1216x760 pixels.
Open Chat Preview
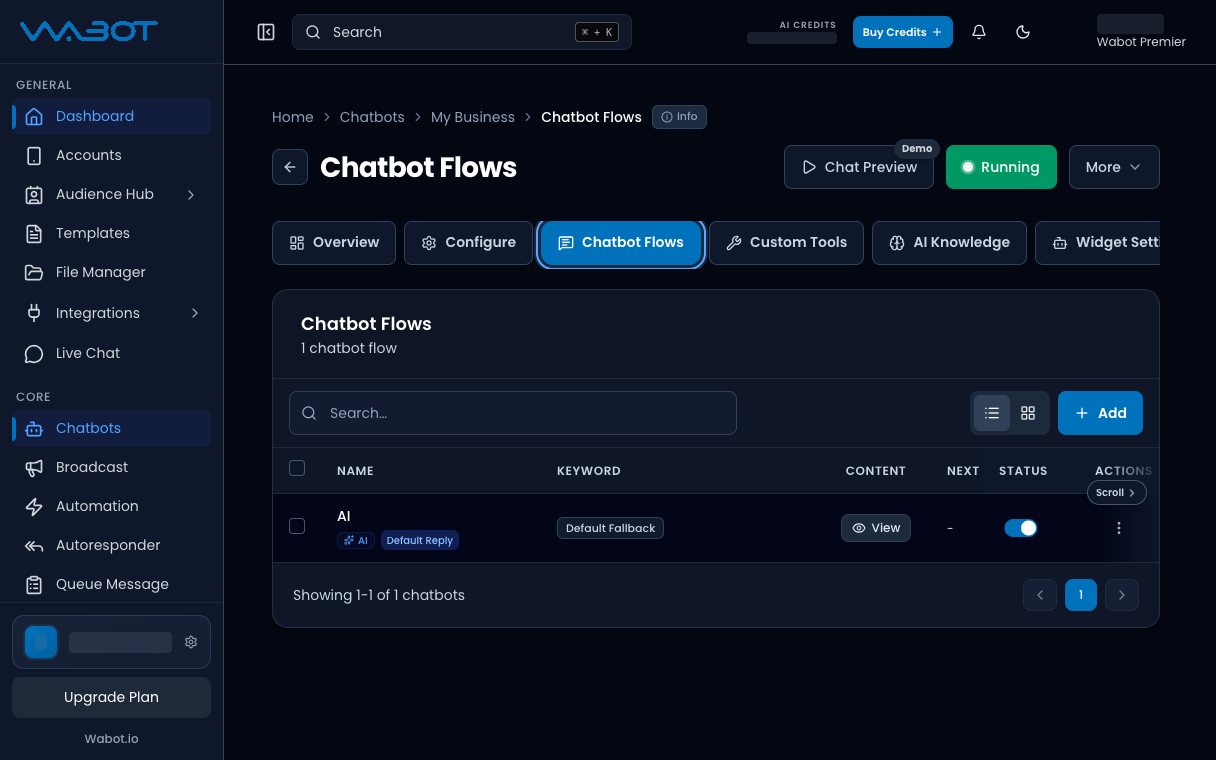(859, 167)
